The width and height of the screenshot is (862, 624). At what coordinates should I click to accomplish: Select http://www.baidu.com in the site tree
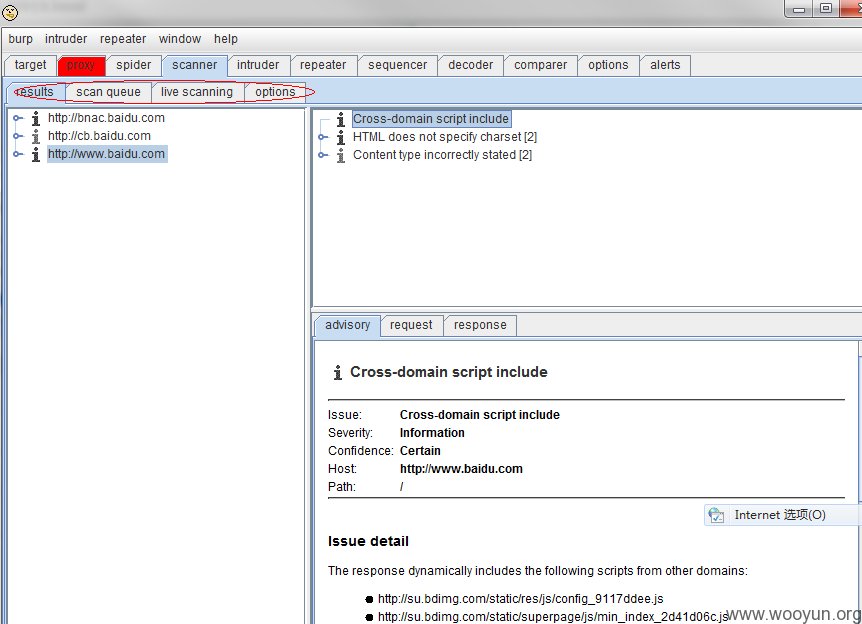pos(107,154)
